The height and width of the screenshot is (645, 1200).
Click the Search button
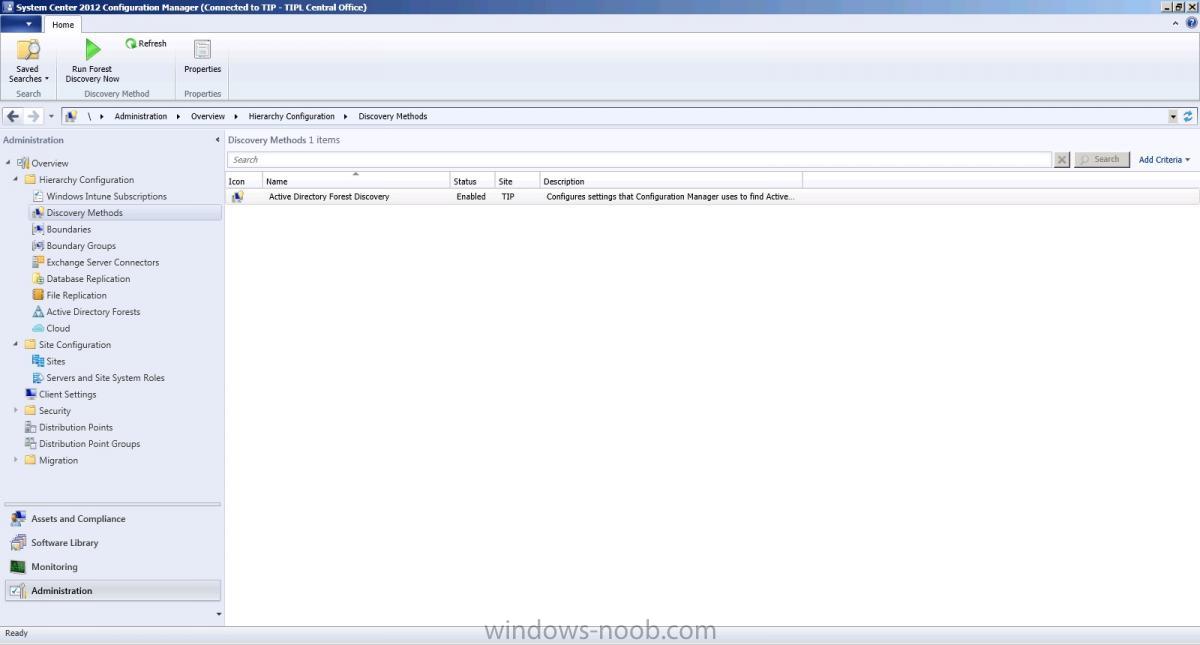(x=1102, y=160)
